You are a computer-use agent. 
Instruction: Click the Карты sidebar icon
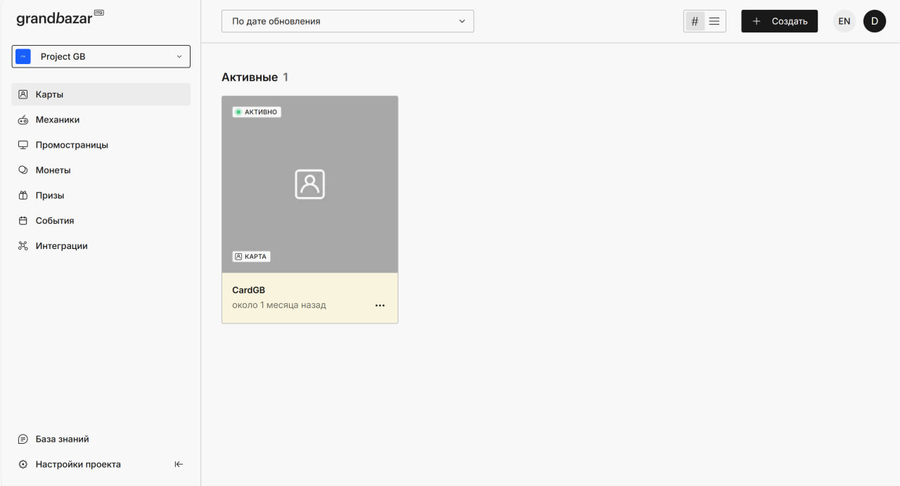pyautogui.click(x=23, y=94)
